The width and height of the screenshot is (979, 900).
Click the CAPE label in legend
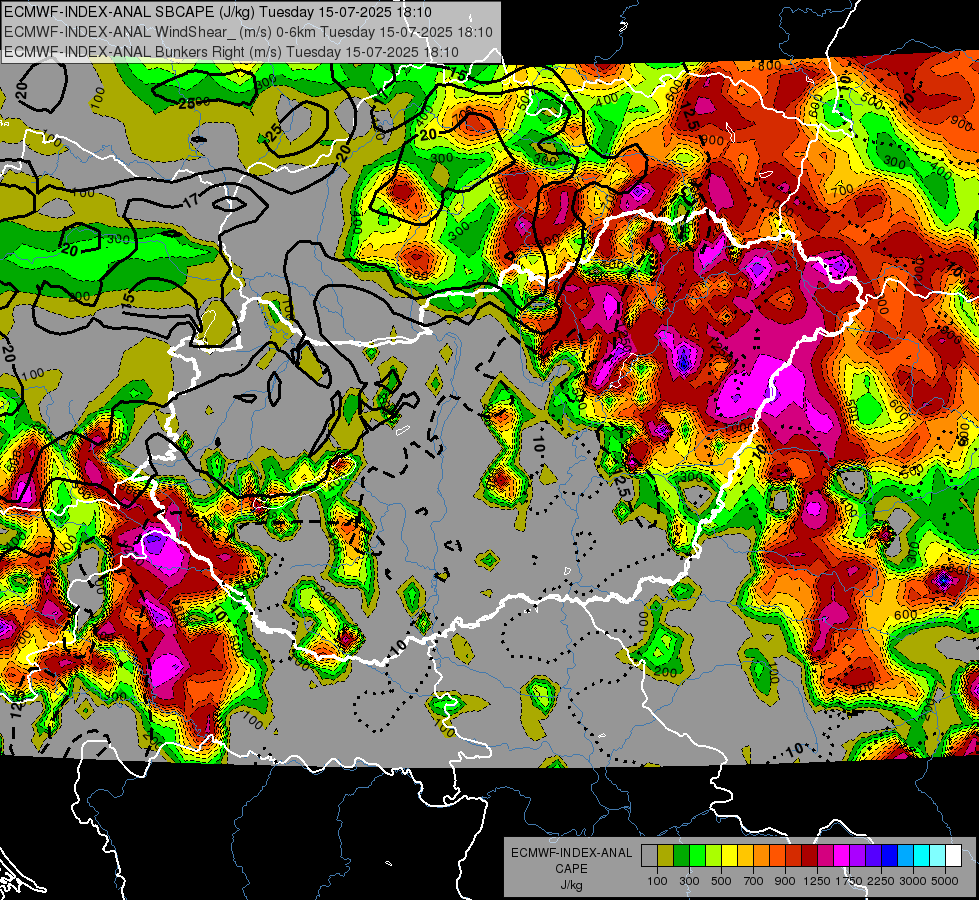571,868
